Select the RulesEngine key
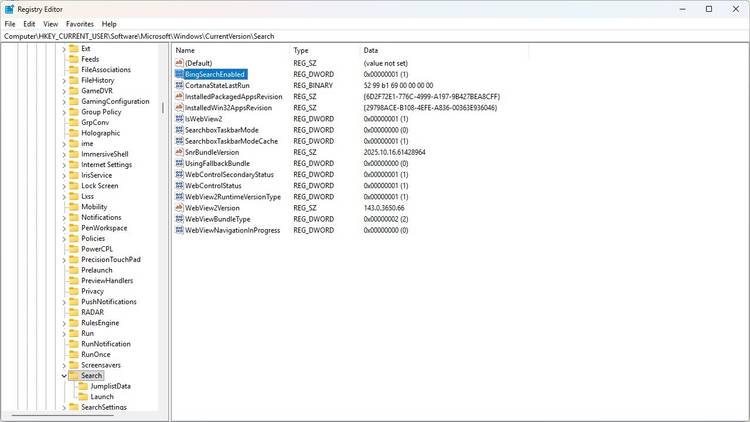Viewport: 750px width, 422px height. [100, 323]
